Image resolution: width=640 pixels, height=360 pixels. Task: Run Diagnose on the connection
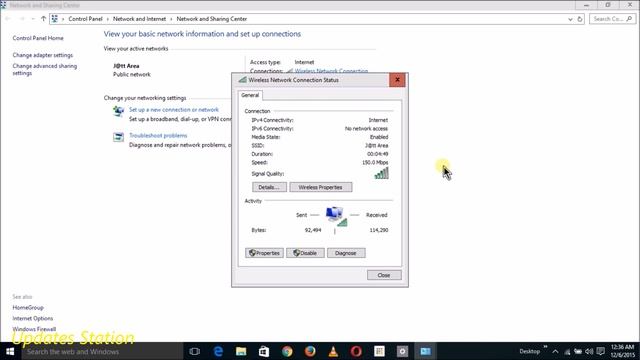point(346,253)
